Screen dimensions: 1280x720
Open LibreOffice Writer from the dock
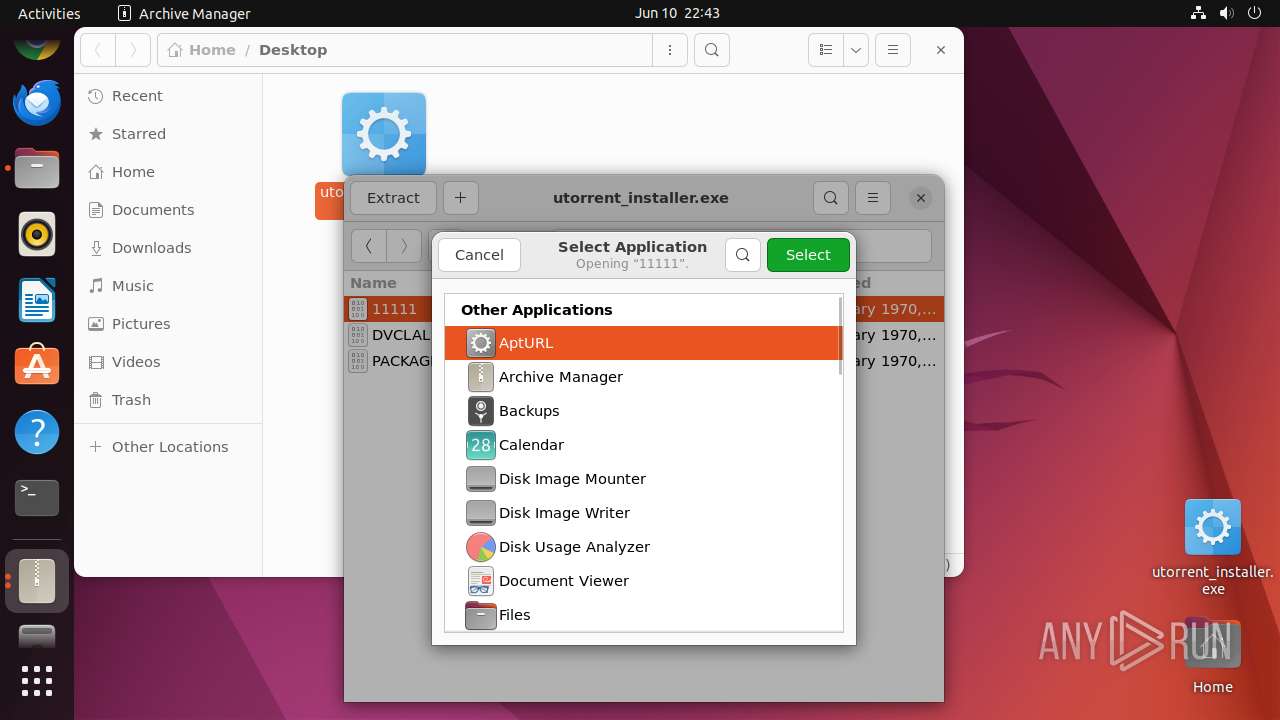click(x=37, y=300)
